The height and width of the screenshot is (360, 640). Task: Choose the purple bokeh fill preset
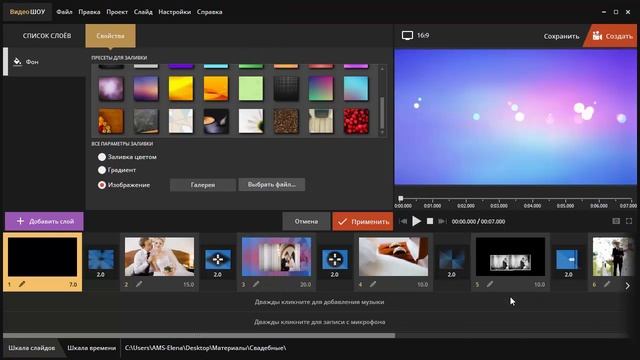tap(111, 88)
